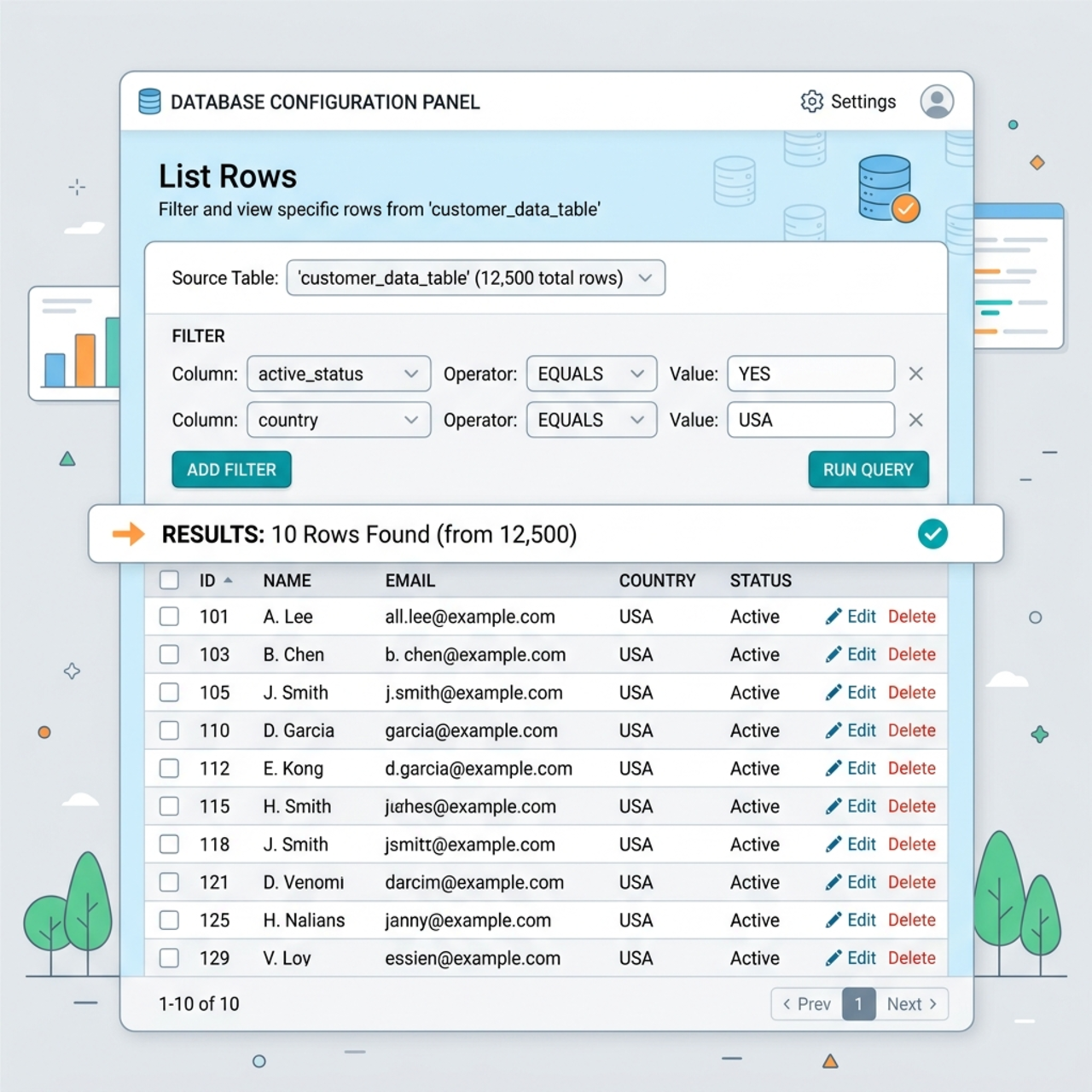Click the COUNTRY column header
This screenshot has height=1092, width=1092.
pos(658,580)
